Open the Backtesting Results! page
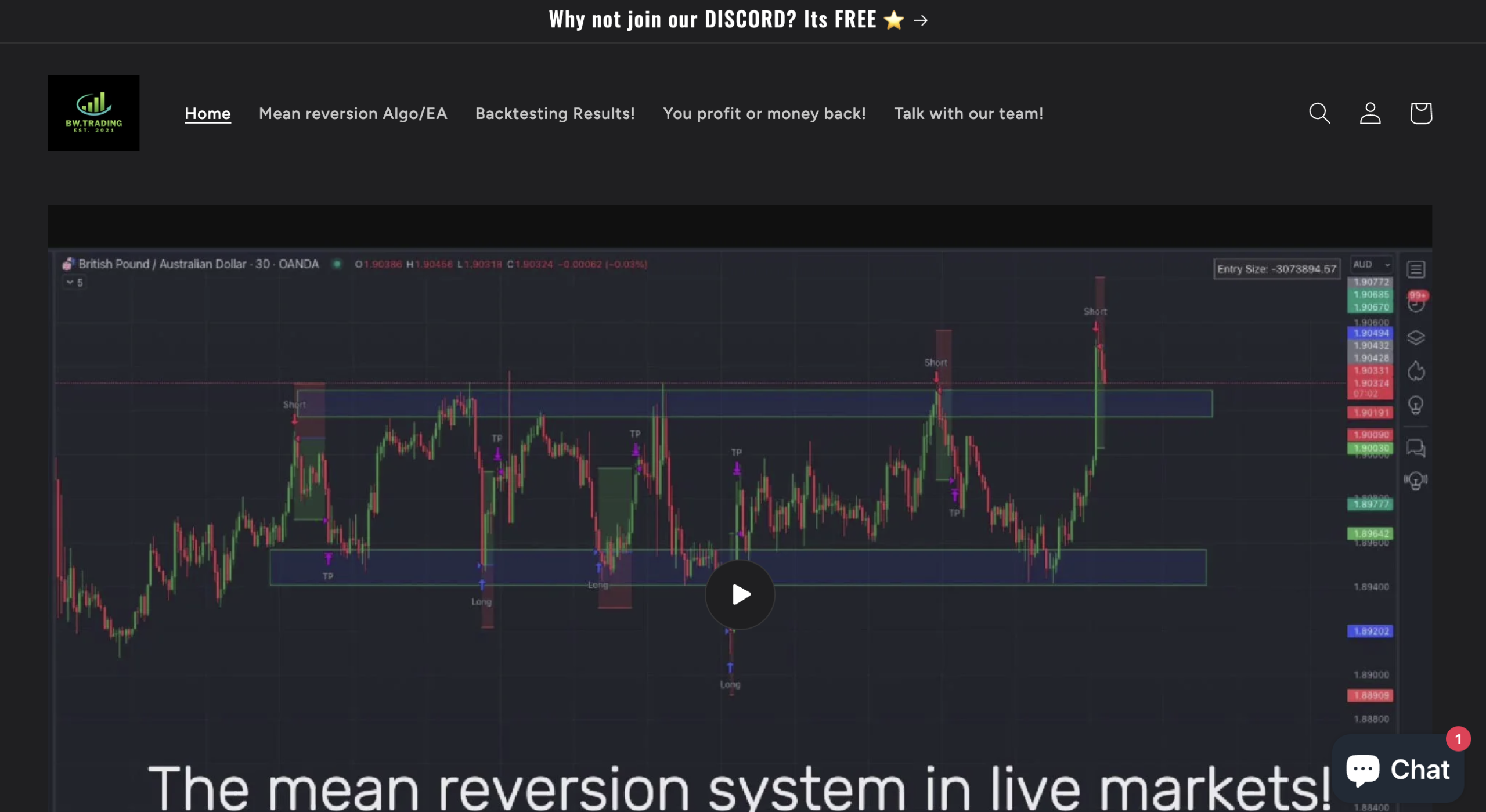This screenshot has height=812, width=1486. point(555,113)
